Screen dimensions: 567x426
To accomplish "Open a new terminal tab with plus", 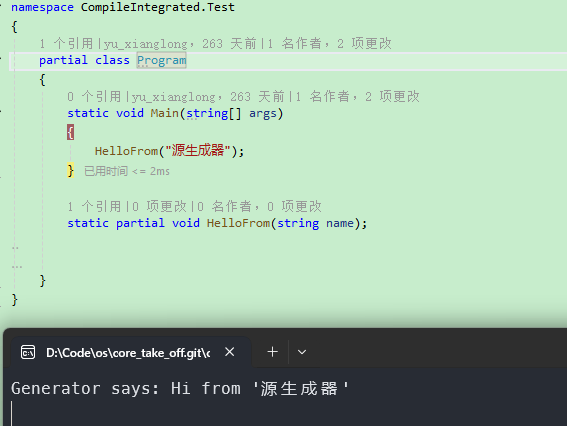I will pos(273,352).
